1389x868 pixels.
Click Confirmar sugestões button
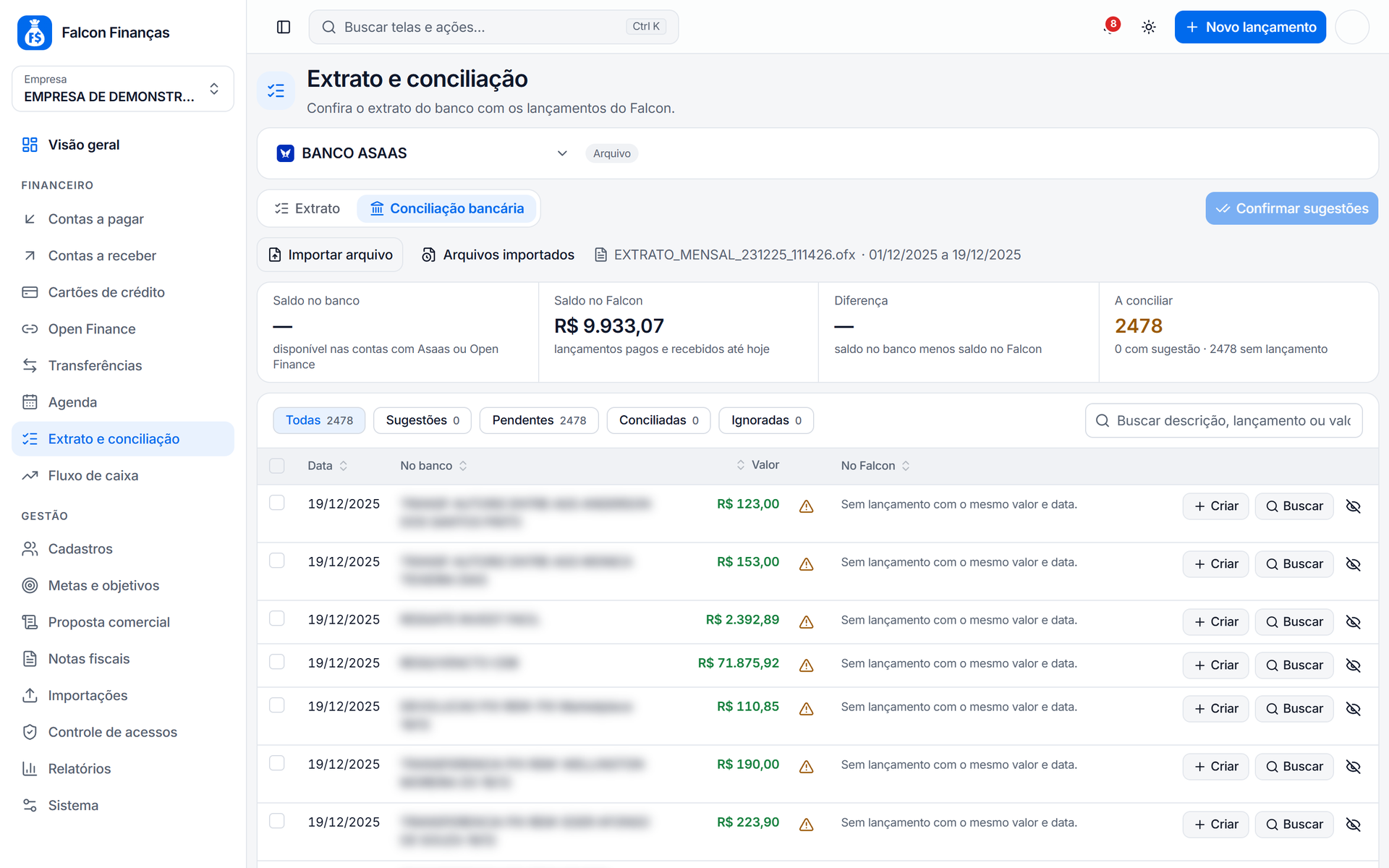(1291, 208)
